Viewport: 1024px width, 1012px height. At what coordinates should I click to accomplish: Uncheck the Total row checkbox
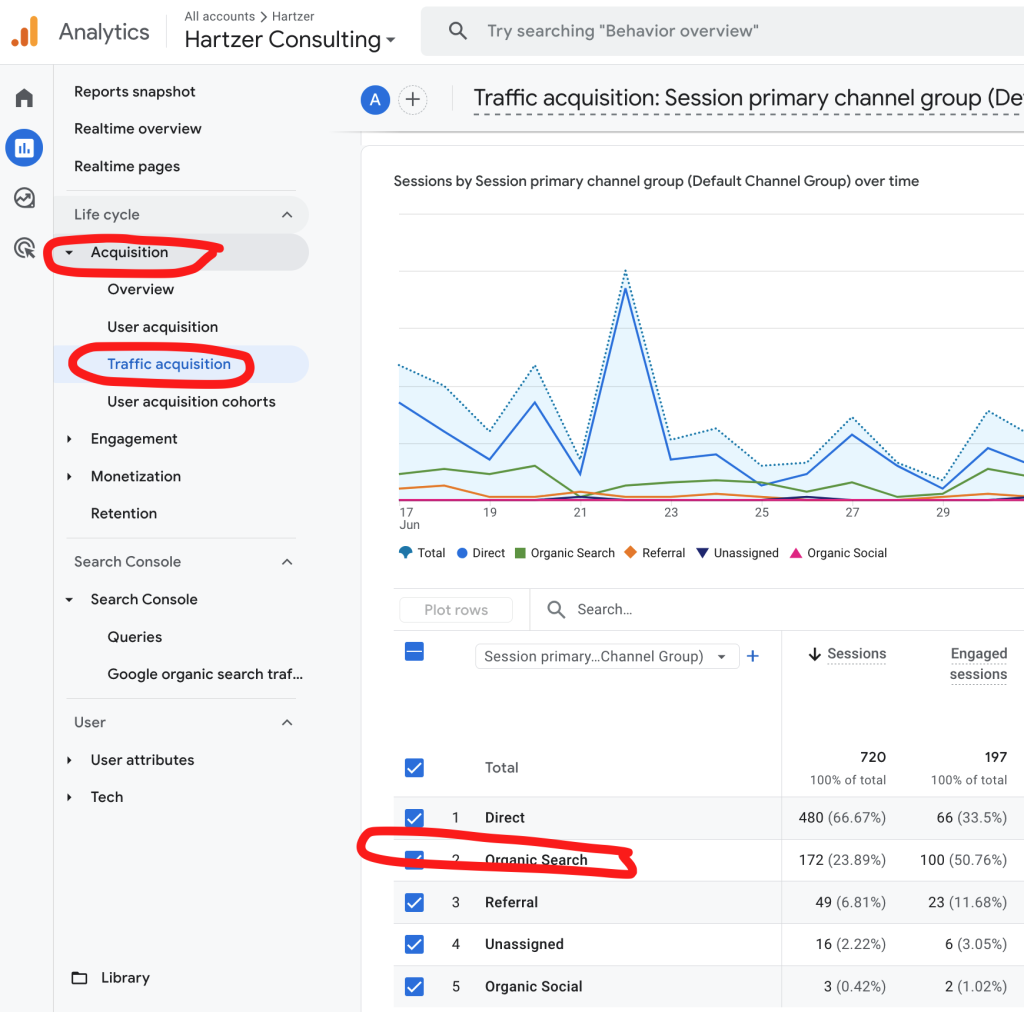coord(414,767)
